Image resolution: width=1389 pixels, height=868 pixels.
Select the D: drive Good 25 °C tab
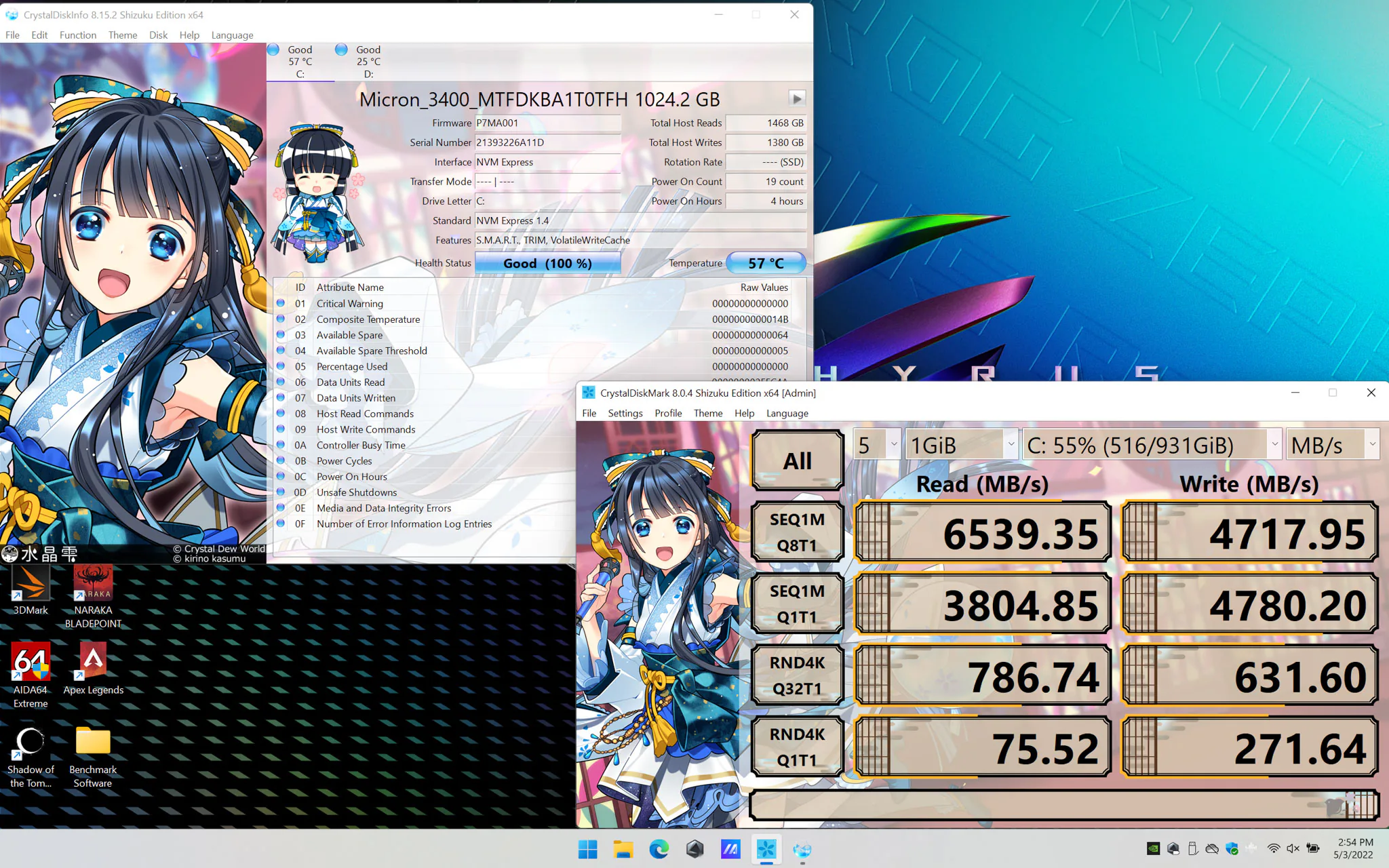point(368,61)
